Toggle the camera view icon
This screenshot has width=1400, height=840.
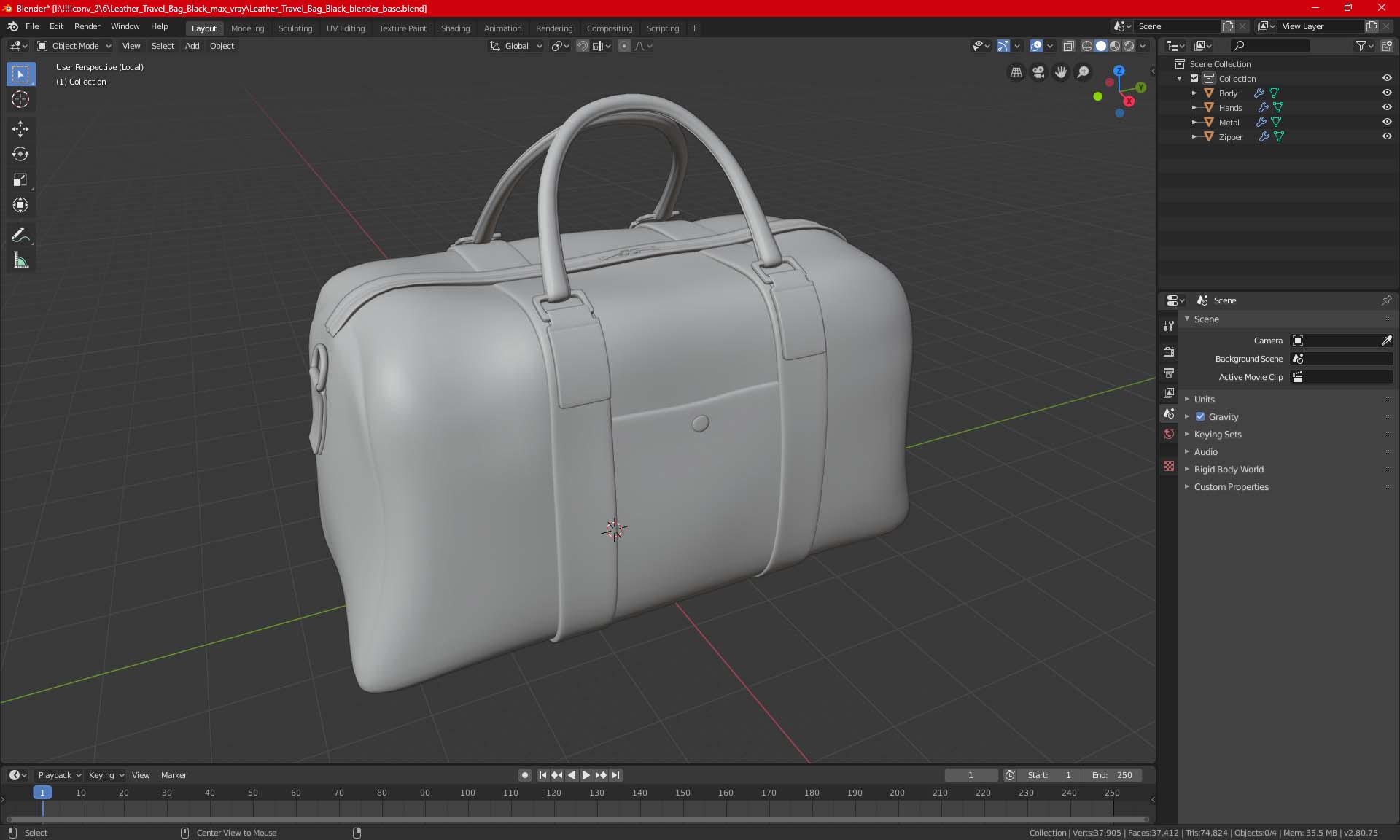[1038, 72]
